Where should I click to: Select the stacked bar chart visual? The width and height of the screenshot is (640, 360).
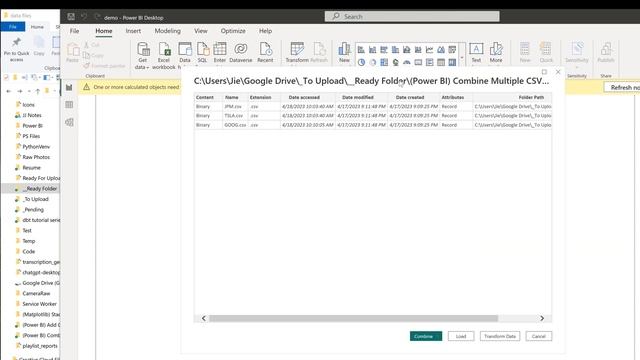click(361, 50)
